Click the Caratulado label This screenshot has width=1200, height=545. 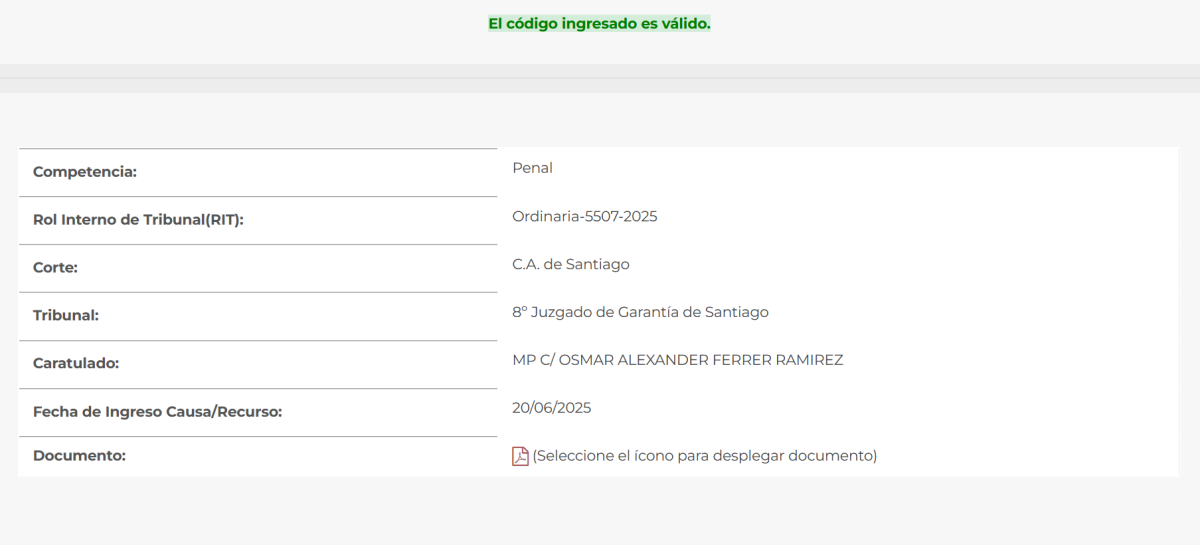76,364
